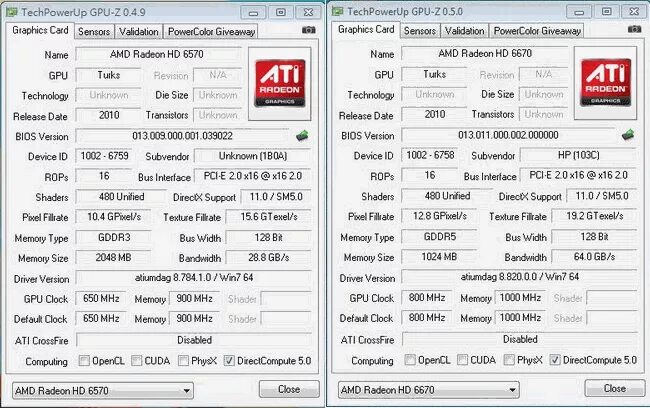Click Subvendor field showing Unknown (1B0A)
650x408 pixels.
tap(253, 156)
